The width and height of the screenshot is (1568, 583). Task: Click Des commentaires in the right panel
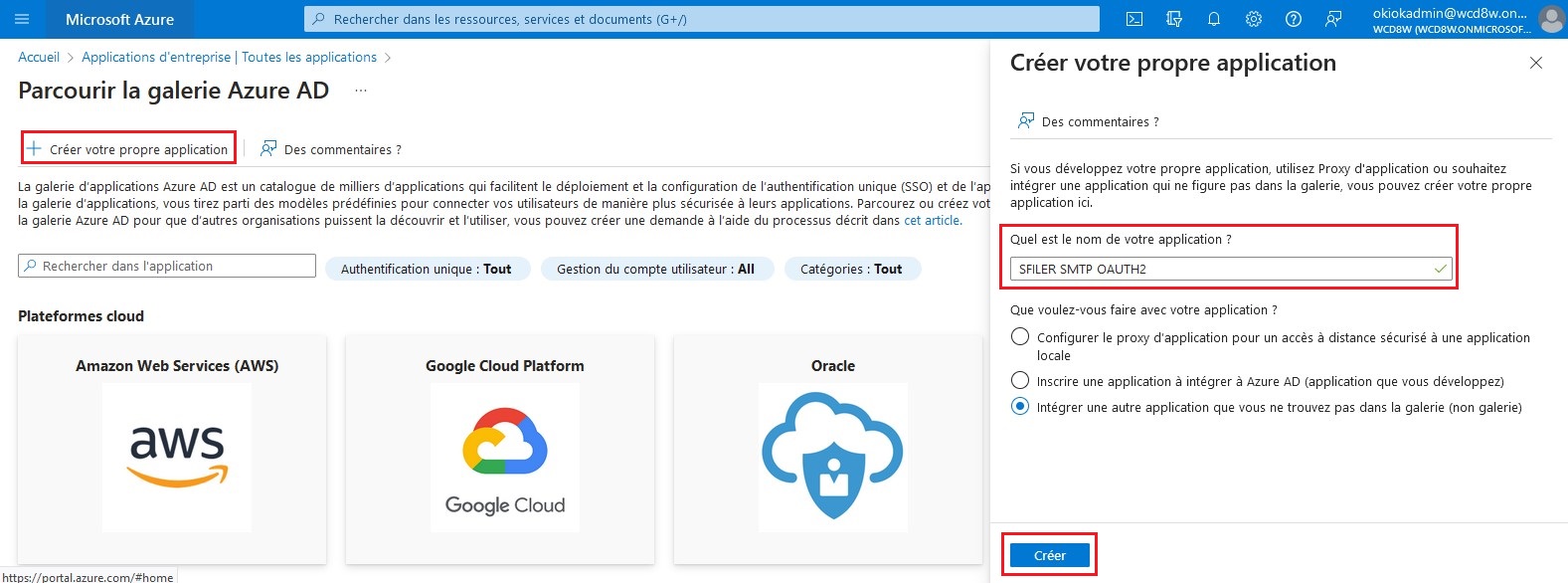1089,121
